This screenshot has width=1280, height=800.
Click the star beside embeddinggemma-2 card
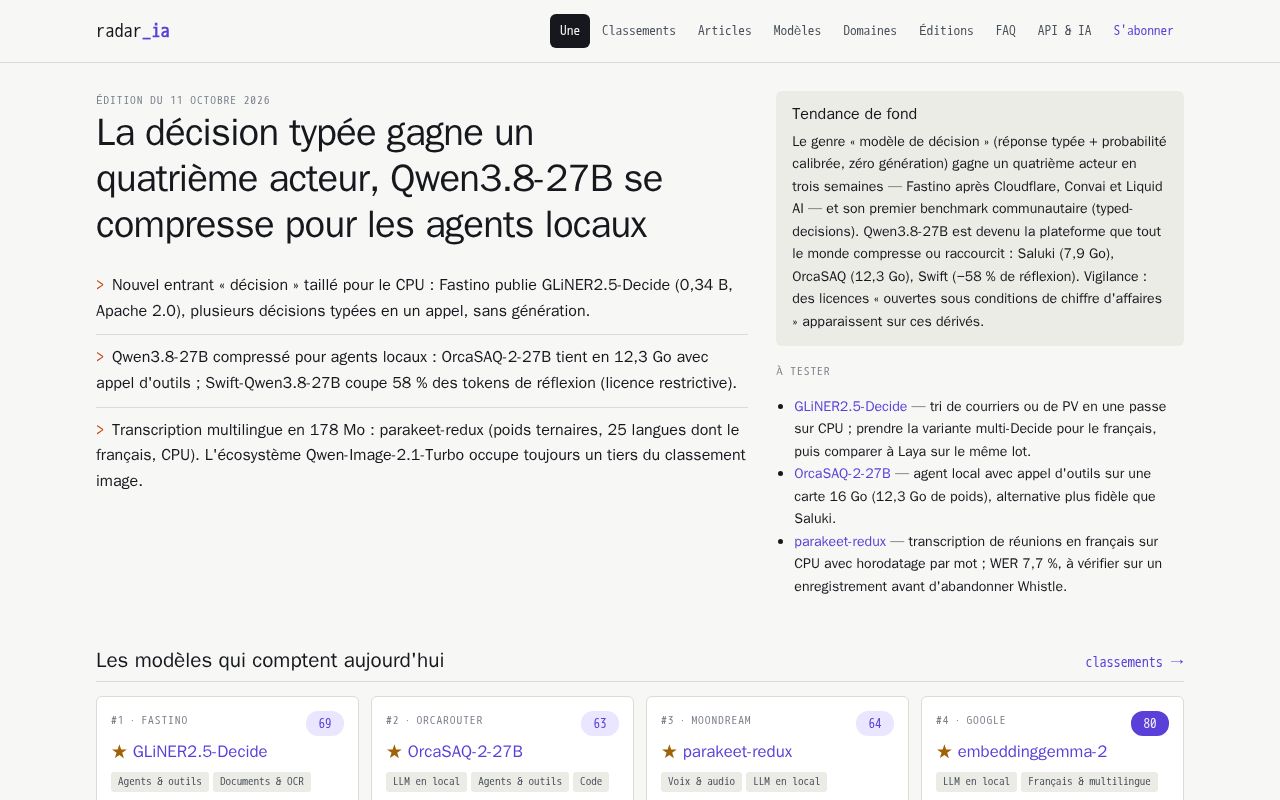(944, 751)
